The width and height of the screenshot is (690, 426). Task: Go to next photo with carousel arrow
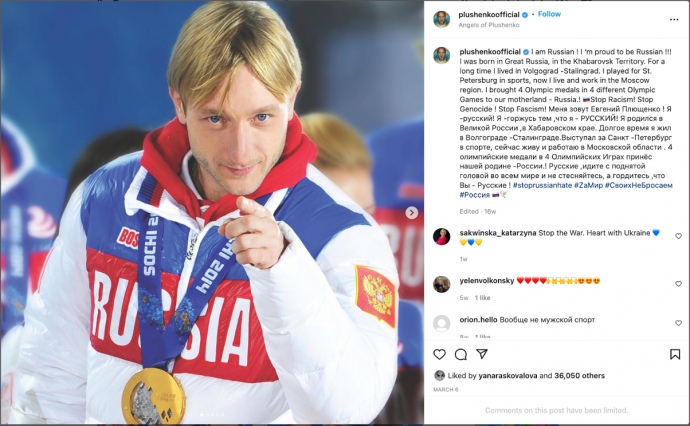pos(411,213)
